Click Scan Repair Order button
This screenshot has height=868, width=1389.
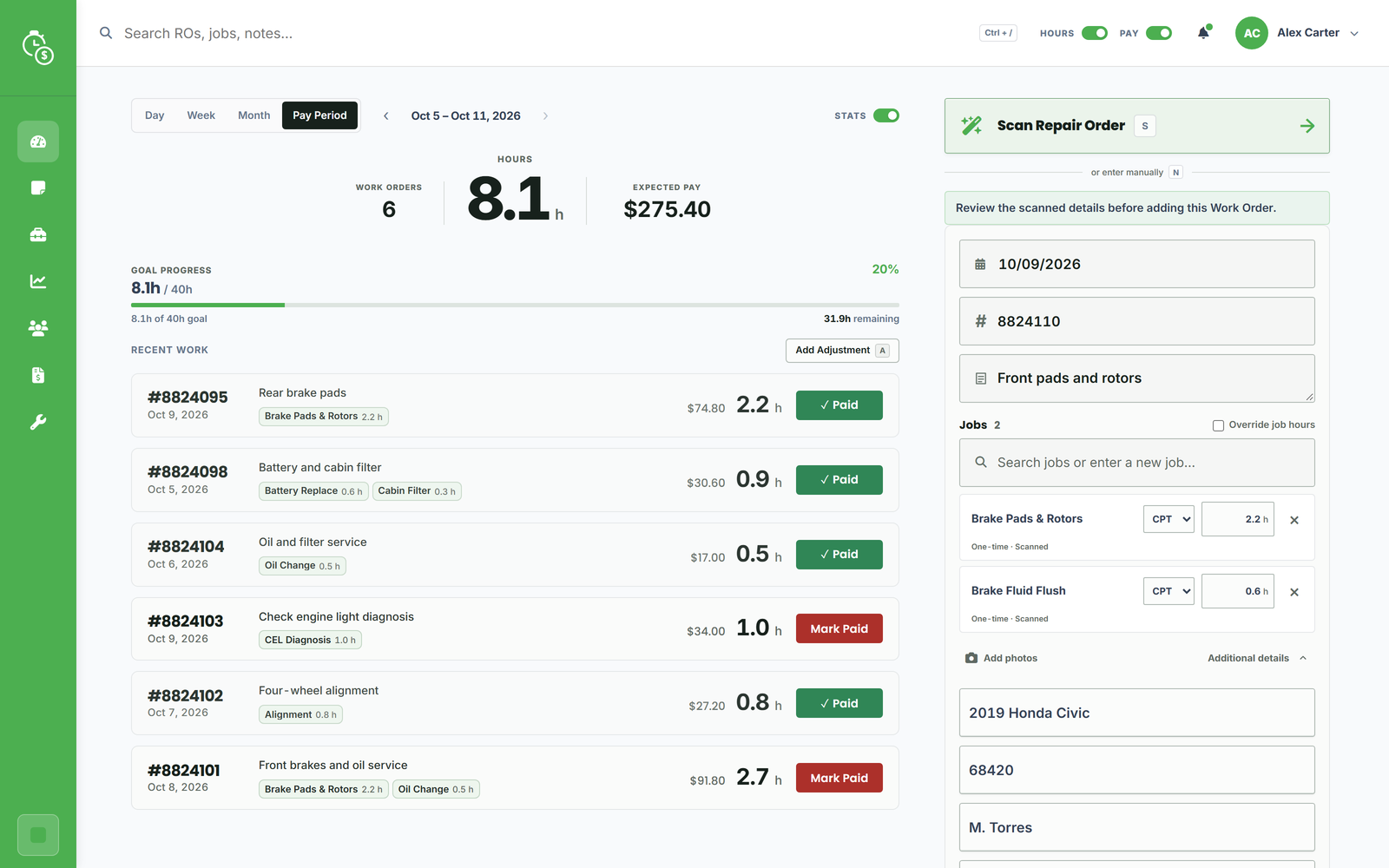[x=1137, y=126]
